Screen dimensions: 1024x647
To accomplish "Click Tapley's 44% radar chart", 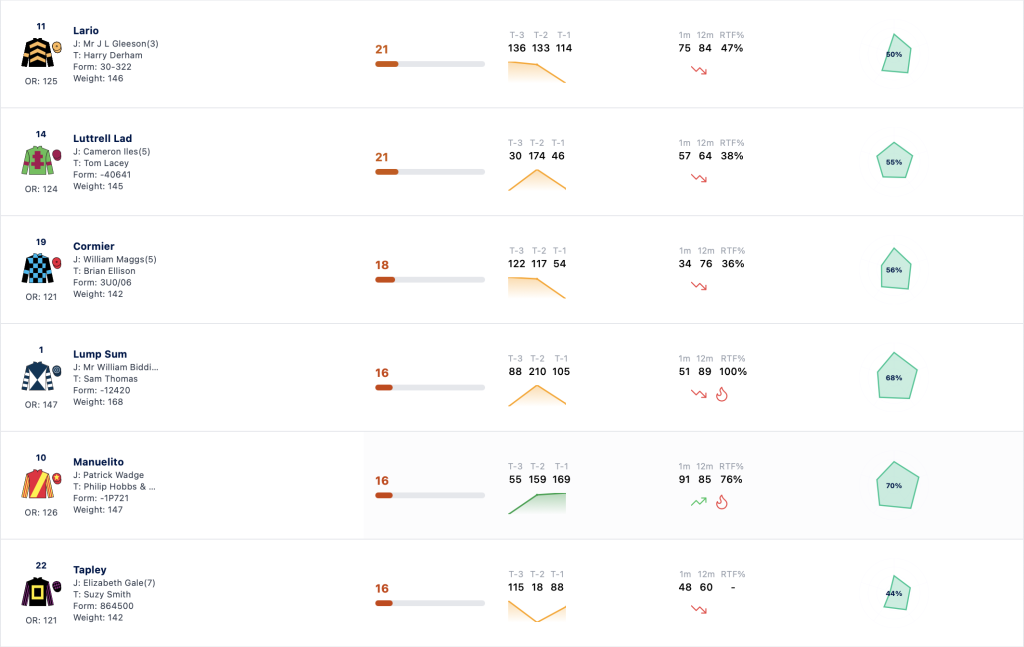I will pos(897,593).
